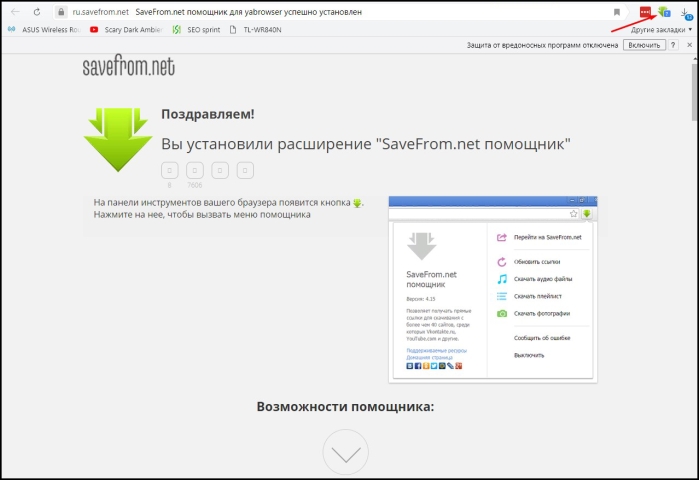Click the savefrom.net logo
The height and width of the screenshot is (480, 699).
(x=128, y=66)
